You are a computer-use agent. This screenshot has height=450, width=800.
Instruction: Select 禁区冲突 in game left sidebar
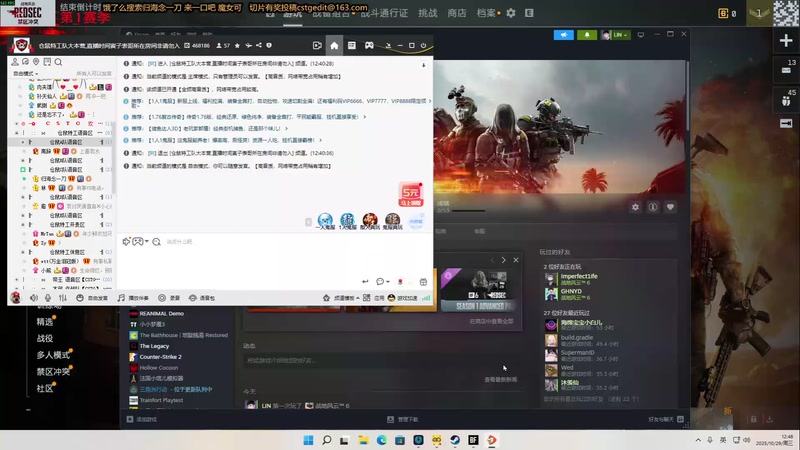coord(53,371)
